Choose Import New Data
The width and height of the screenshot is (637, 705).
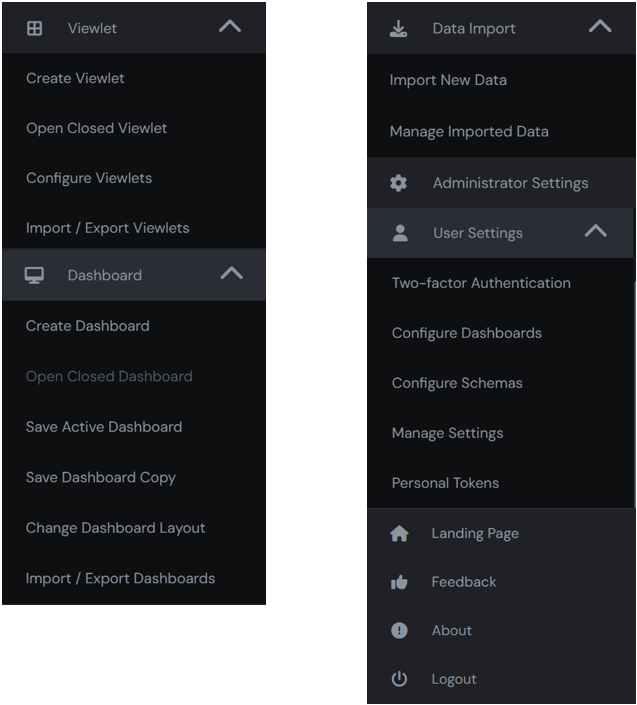coord(448,80)
